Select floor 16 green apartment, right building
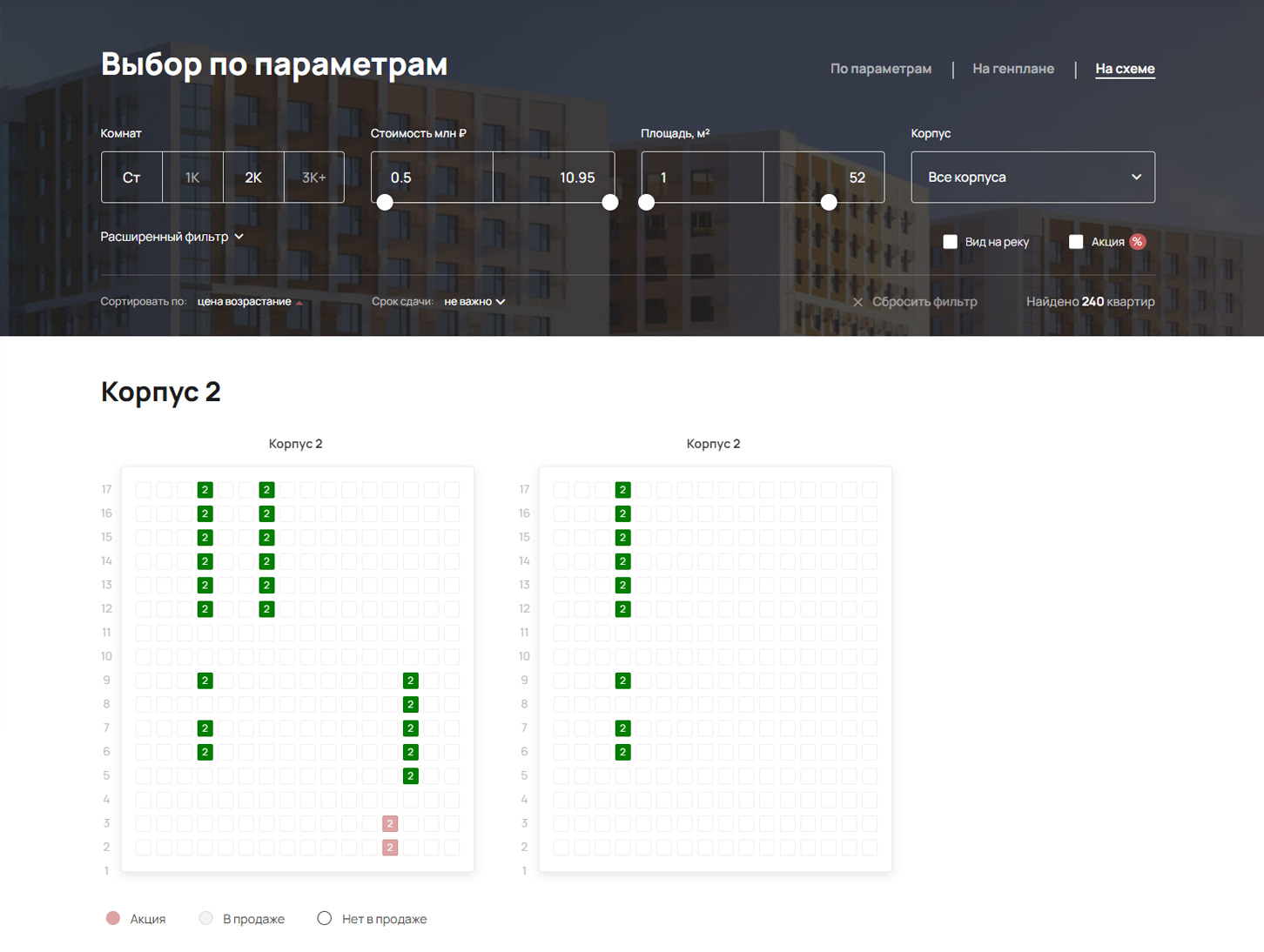 (622, 513)
